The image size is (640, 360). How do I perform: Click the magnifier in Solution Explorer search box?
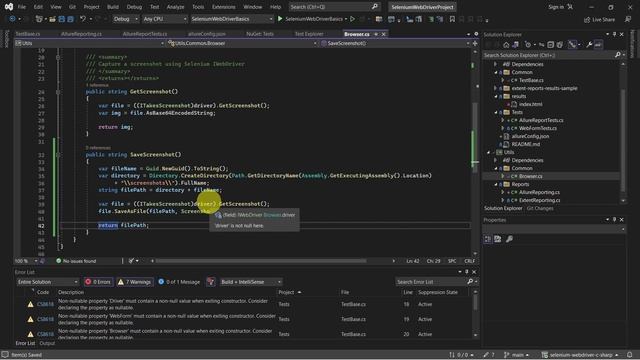click(618, 55)
